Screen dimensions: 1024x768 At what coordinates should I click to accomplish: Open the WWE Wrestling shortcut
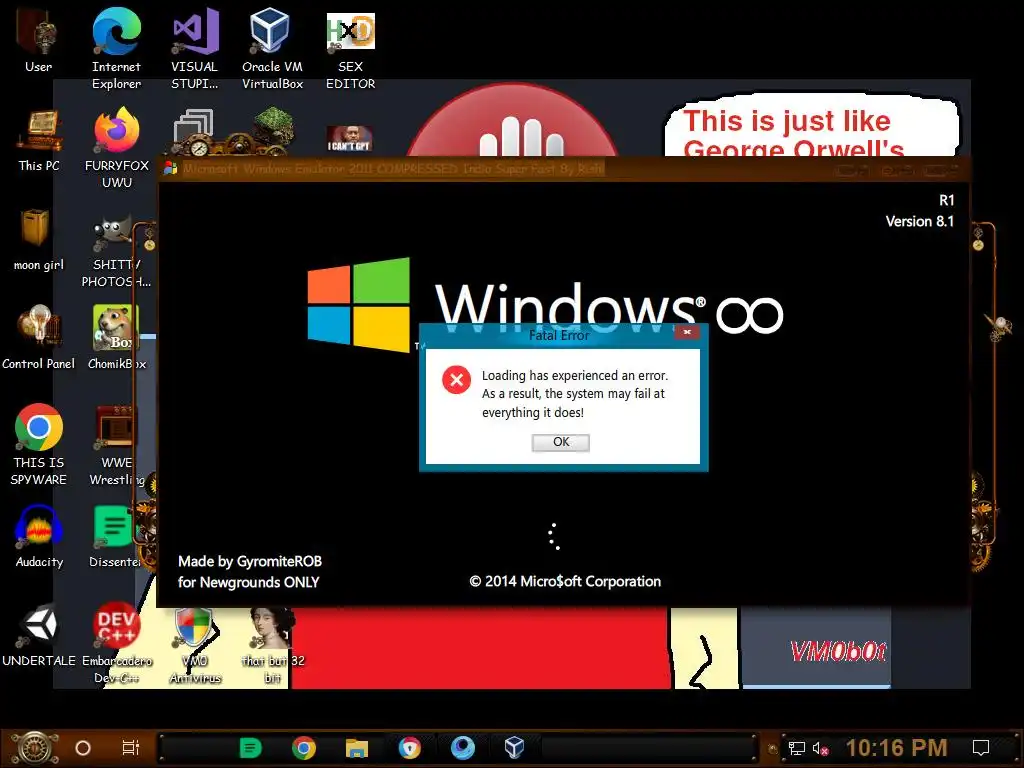point(117,445)
